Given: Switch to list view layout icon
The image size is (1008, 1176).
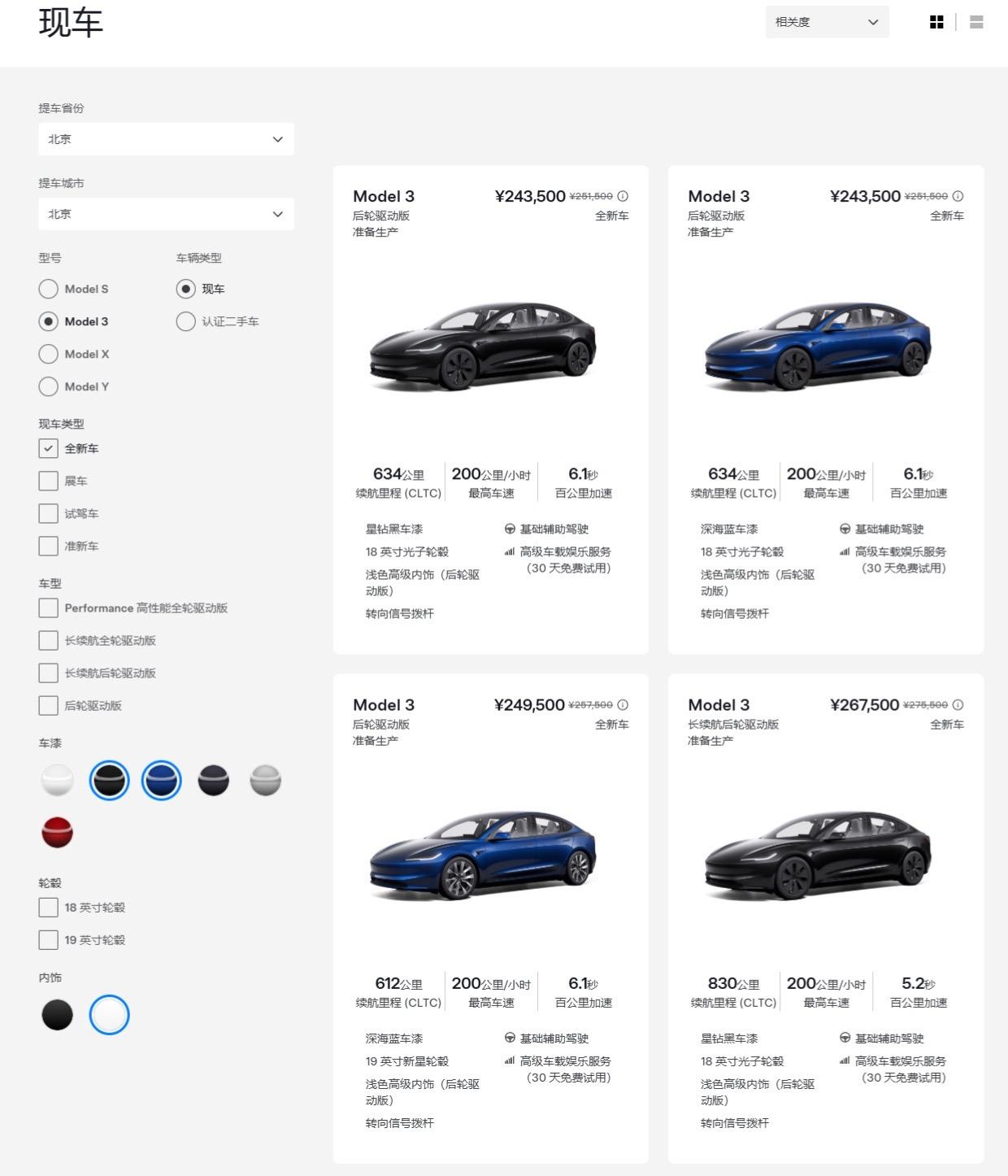Looking at the screenshot, I should [976, 22].
